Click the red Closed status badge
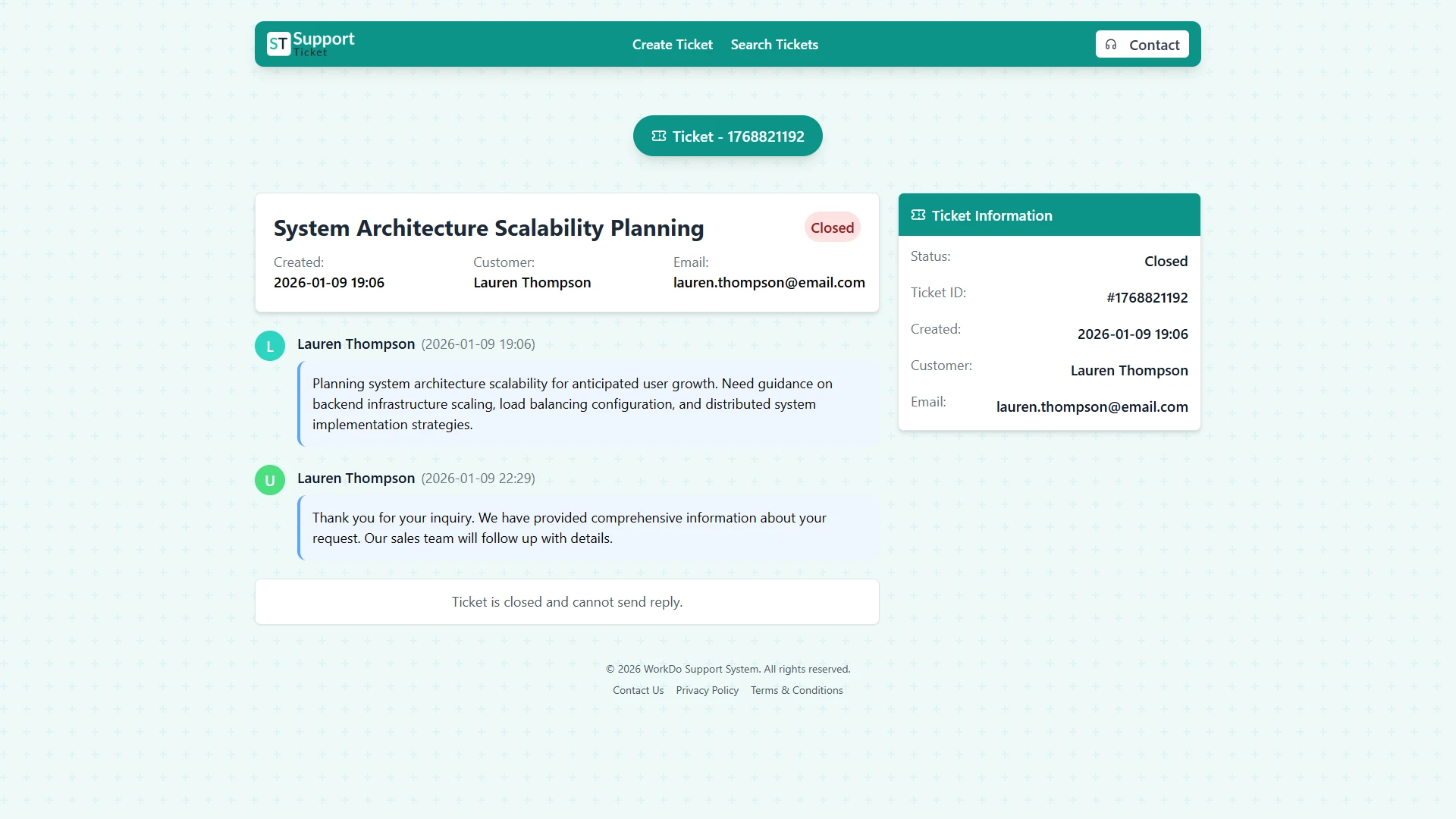Image resolution: width=1456 pixels, height=819 pixels. click(832, 227)
